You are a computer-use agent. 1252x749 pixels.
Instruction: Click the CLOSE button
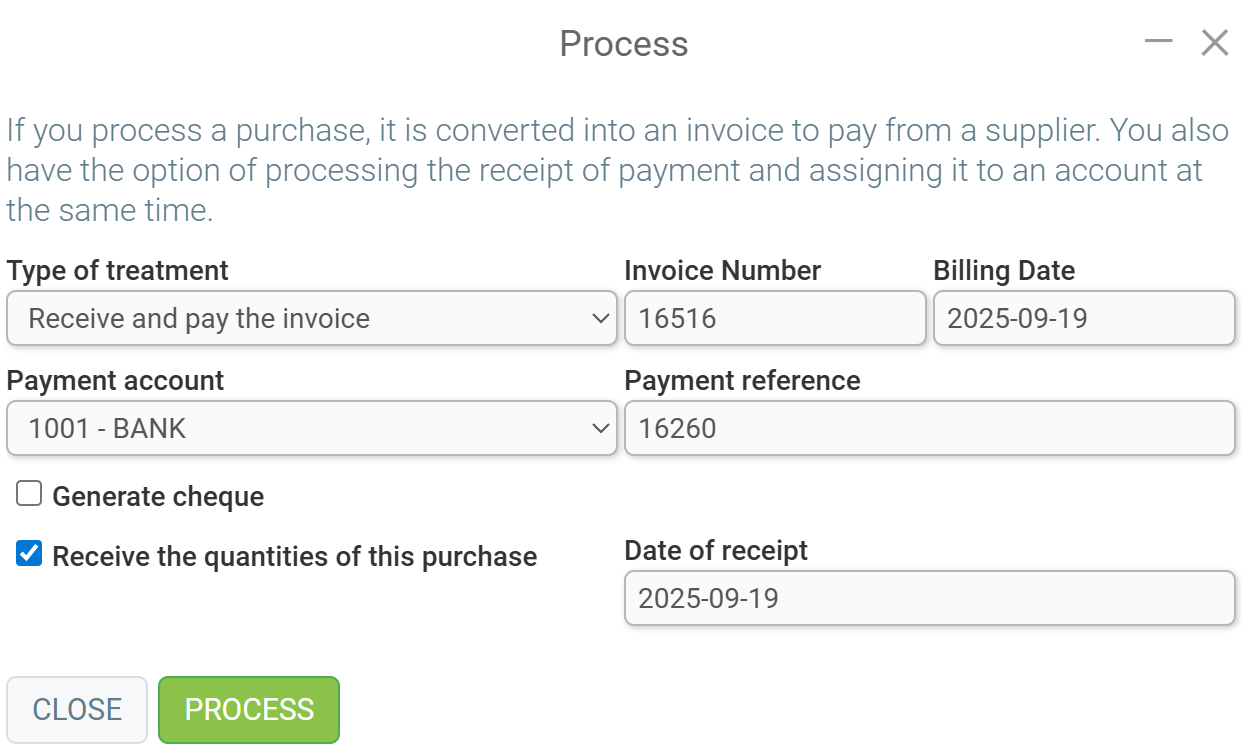click(x=77, y=710)
